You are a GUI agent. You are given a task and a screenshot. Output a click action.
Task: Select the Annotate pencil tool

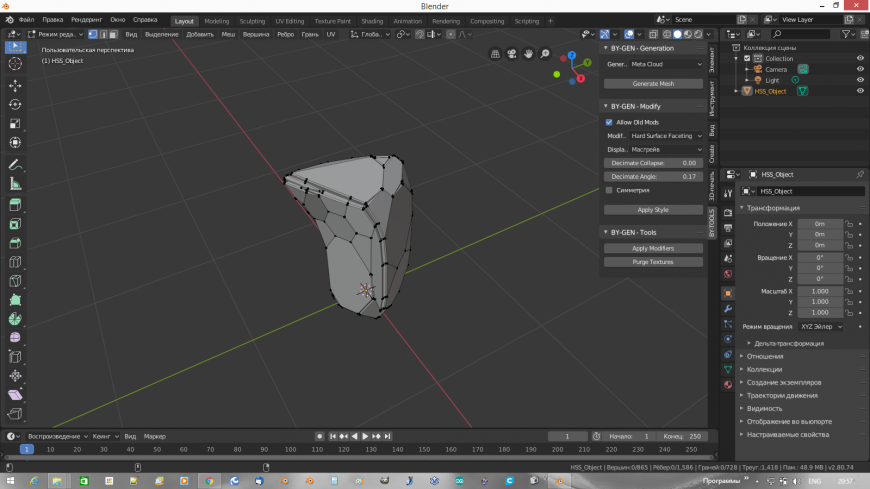click(x=15, y=165)
